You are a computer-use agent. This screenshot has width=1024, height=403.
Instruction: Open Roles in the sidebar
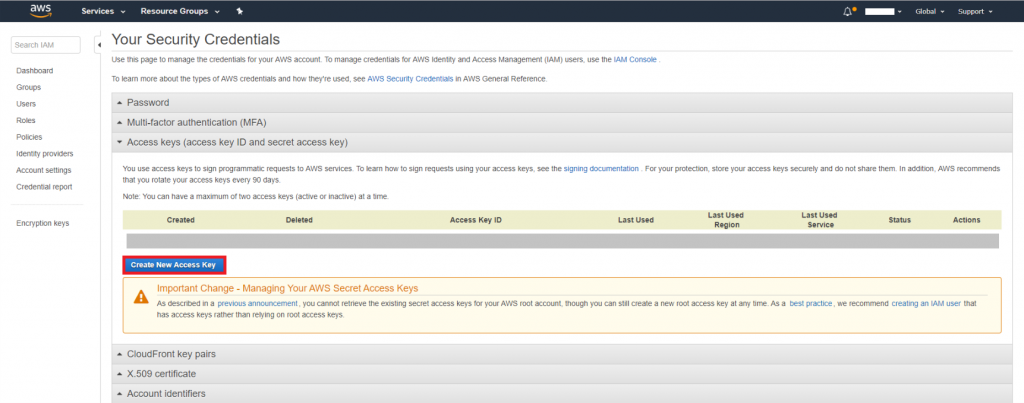coord(26,121)
